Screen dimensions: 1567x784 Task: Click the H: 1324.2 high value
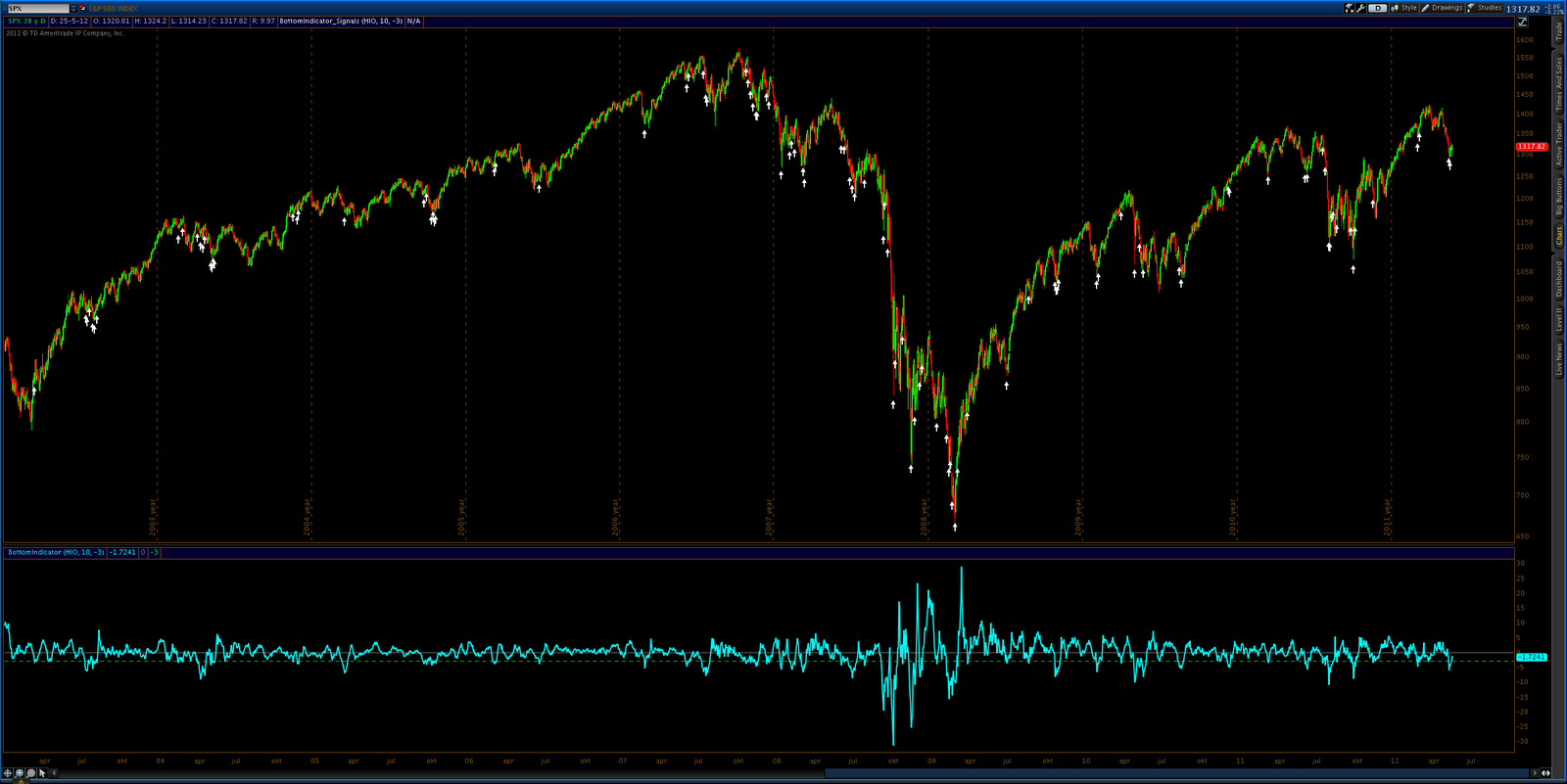pos(150,21)
